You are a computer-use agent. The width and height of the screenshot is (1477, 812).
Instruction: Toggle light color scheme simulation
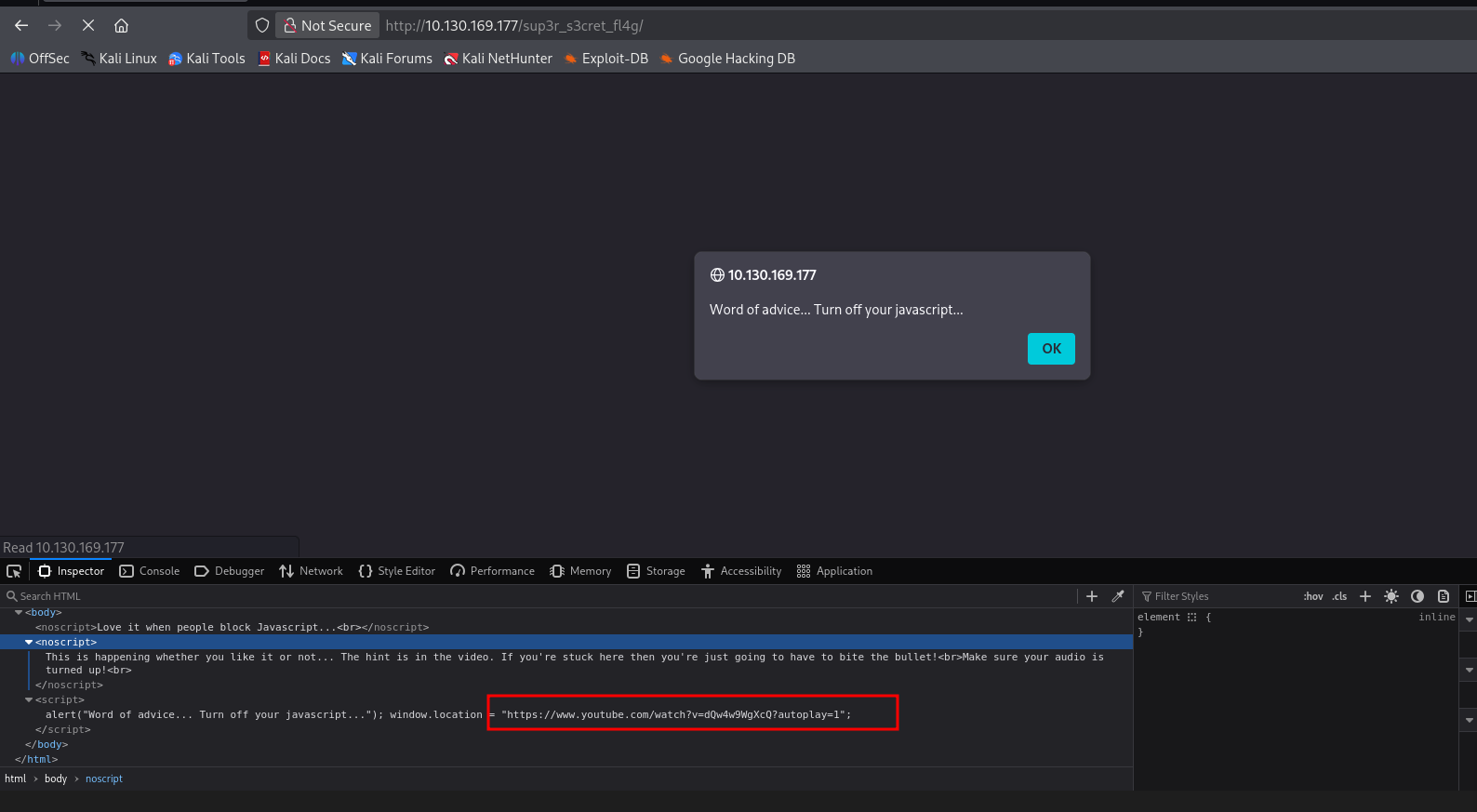click(x=1391, y=596)
